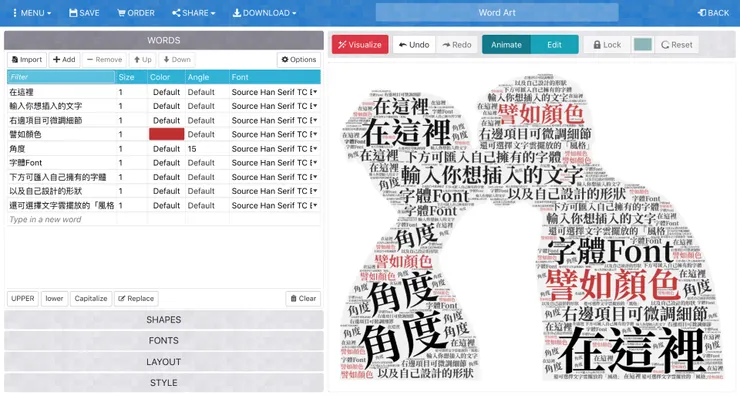Open the SHARE dropdown menu
Viewport: 740px width, 396px height.
pyautogui.click(x=193, y=13)
